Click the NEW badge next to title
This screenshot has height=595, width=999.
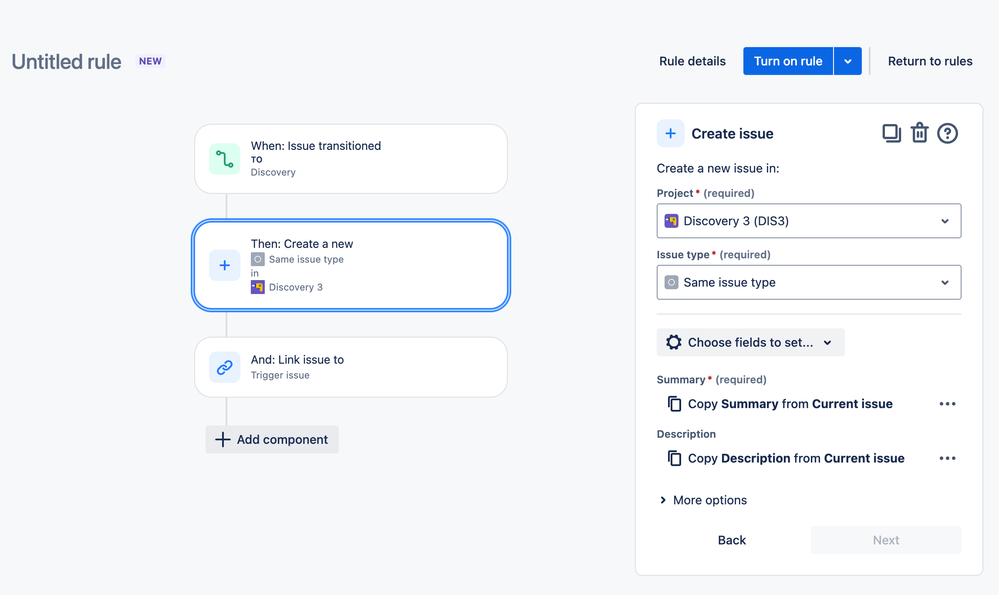pos(150,61)
